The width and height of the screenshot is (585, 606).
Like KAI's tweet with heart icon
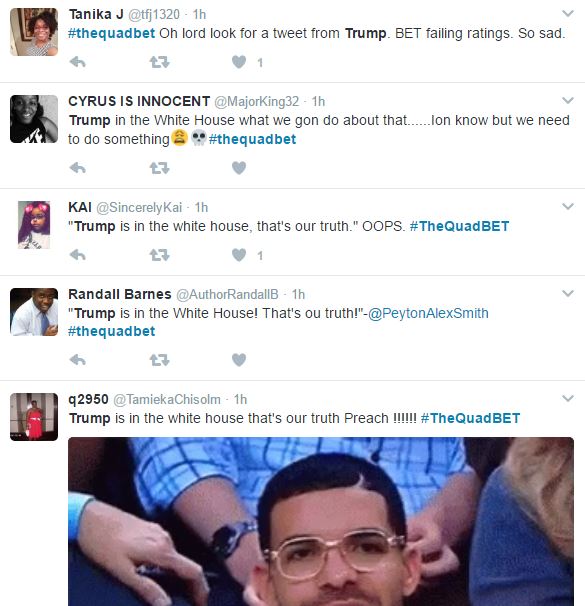click(239, 255)
